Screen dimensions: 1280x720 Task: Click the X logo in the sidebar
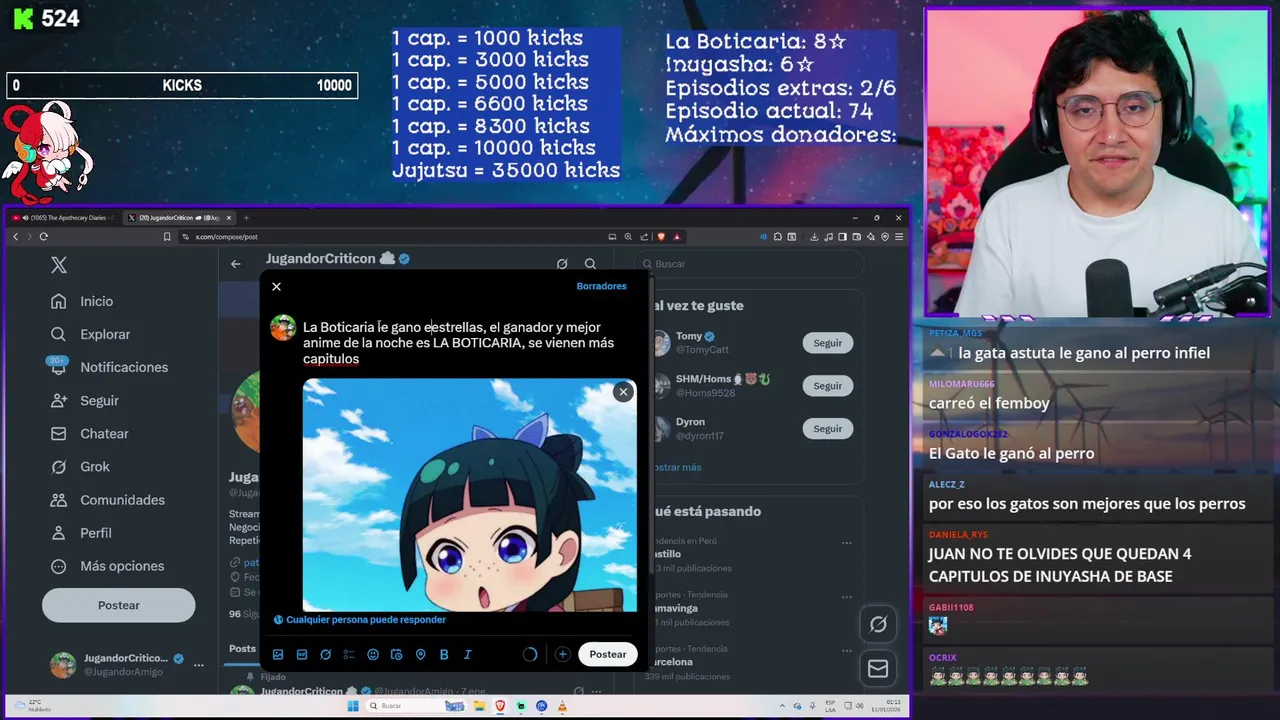[x=59, y=265]
